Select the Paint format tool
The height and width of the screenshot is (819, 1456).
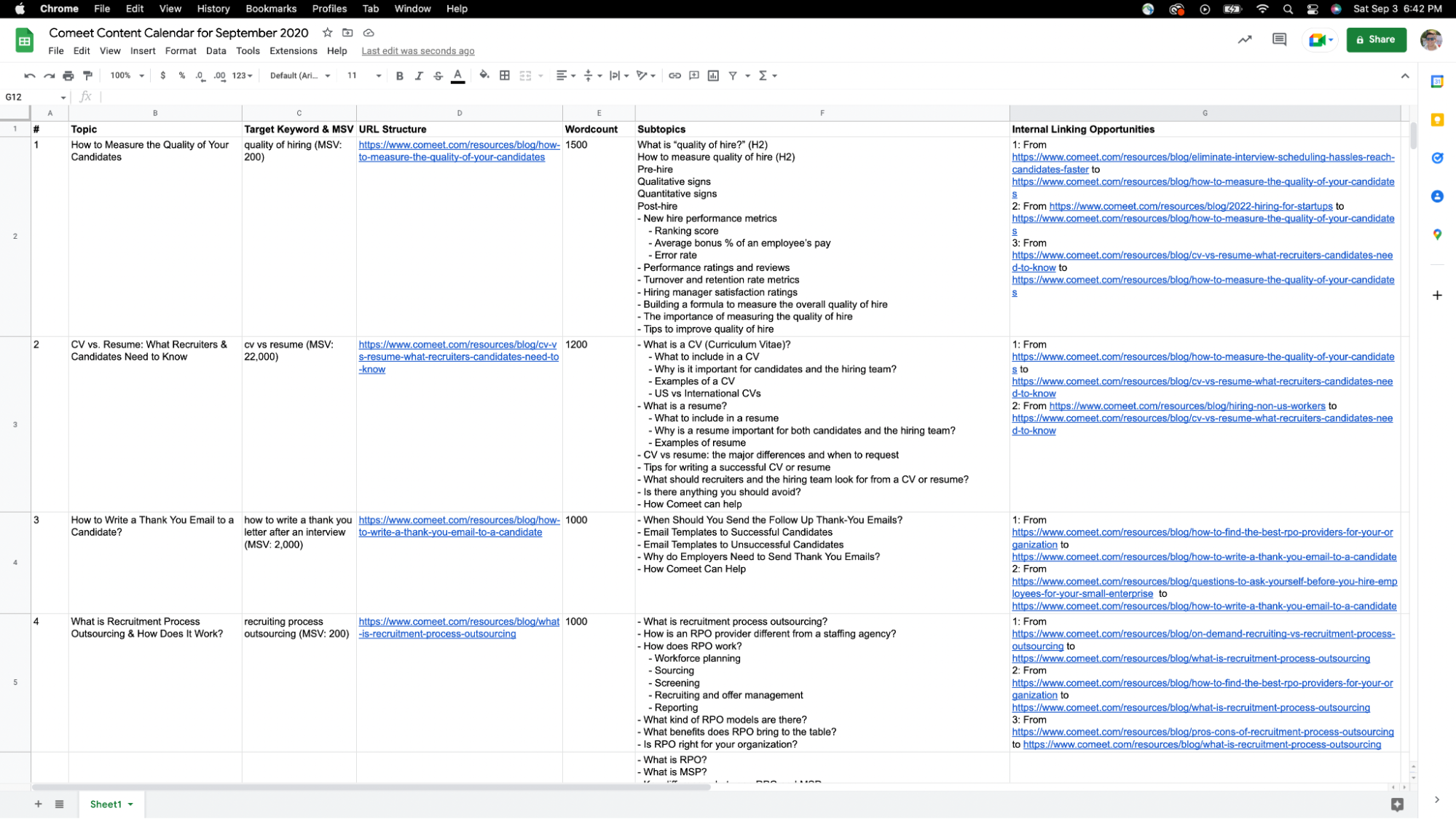click(x=87, y=76)
